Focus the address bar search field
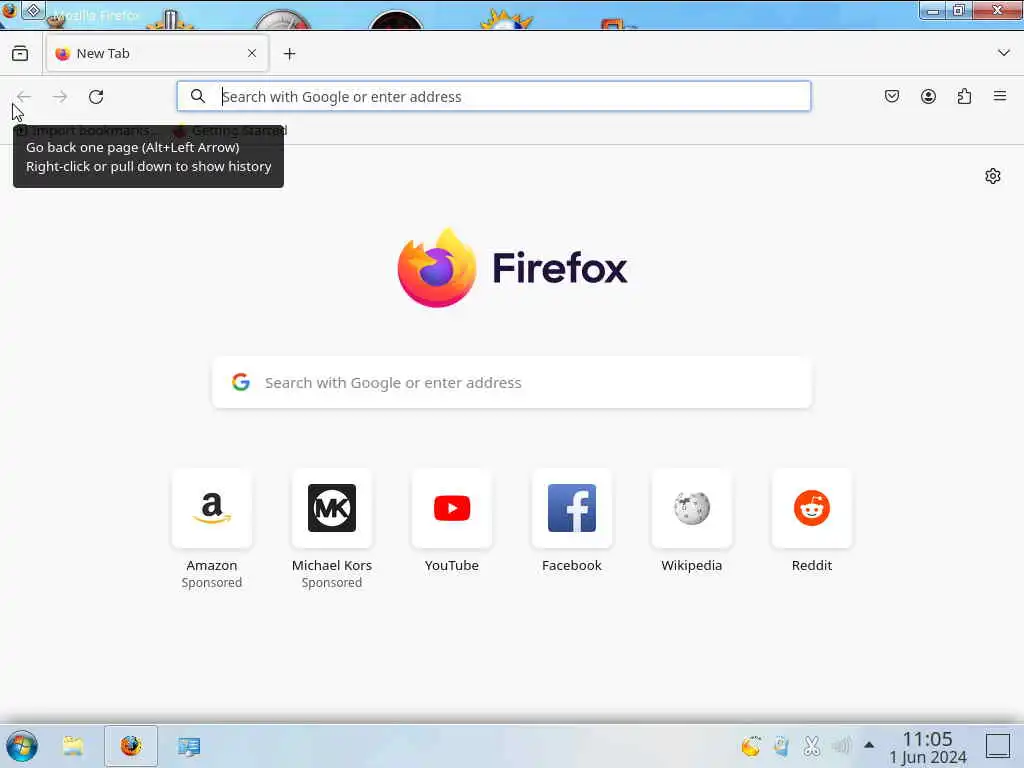The height and width of the screenshot is (768, 1024). (x=494, y=97)
